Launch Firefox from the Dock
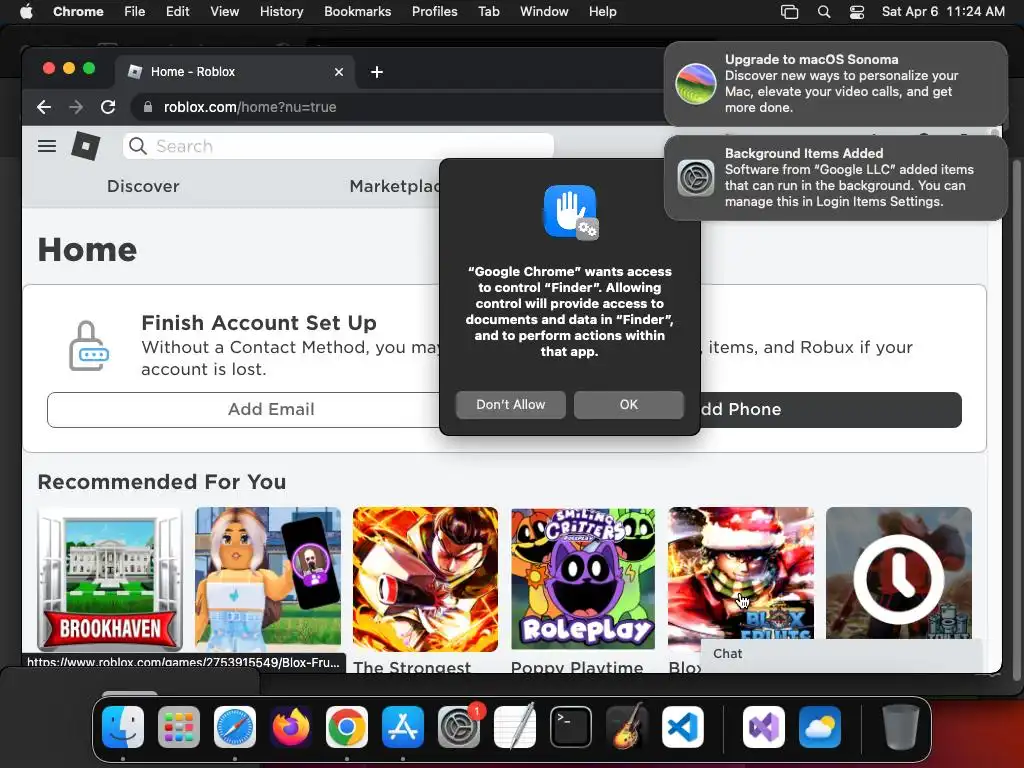The width and height of the screenshot is (1024, 768). [291, 727]
